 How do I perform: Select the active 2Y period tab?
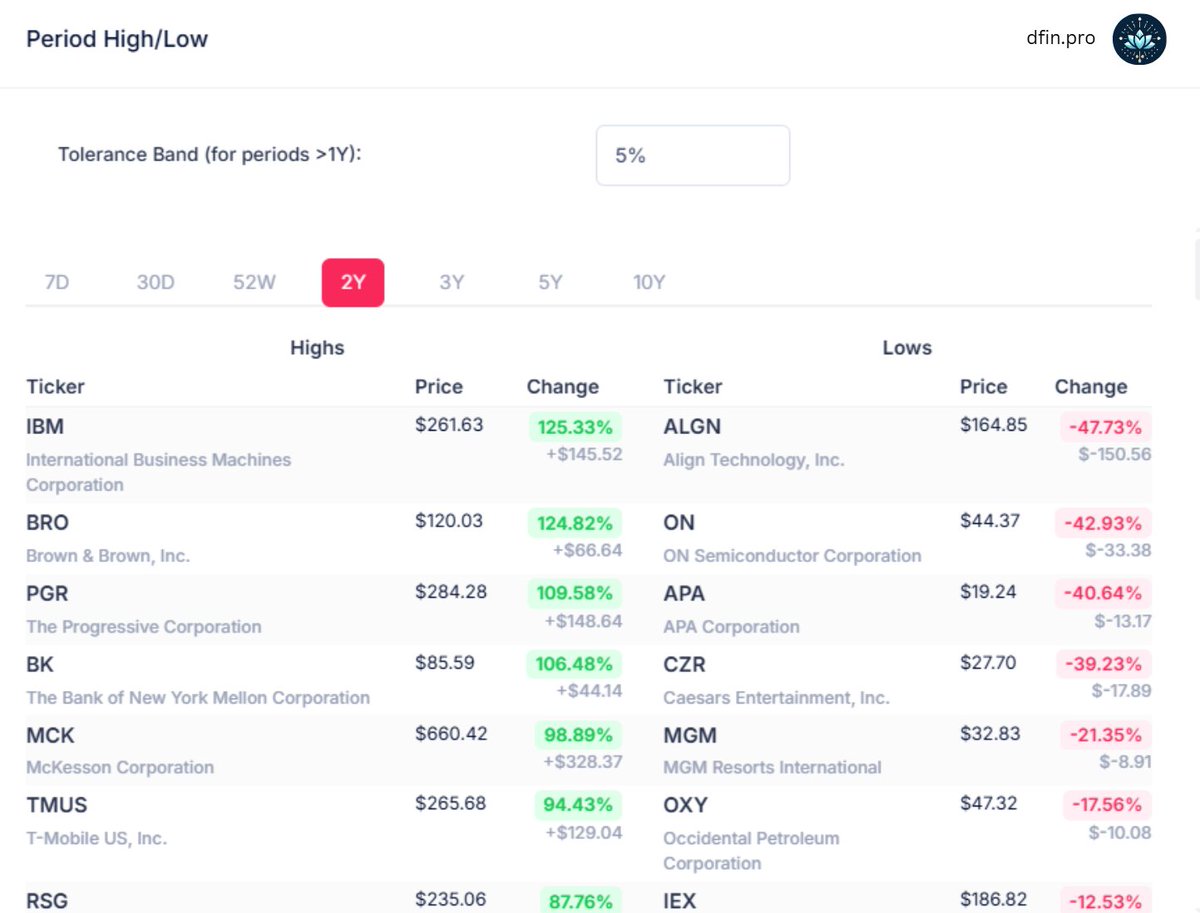click(x=352, y=282)
